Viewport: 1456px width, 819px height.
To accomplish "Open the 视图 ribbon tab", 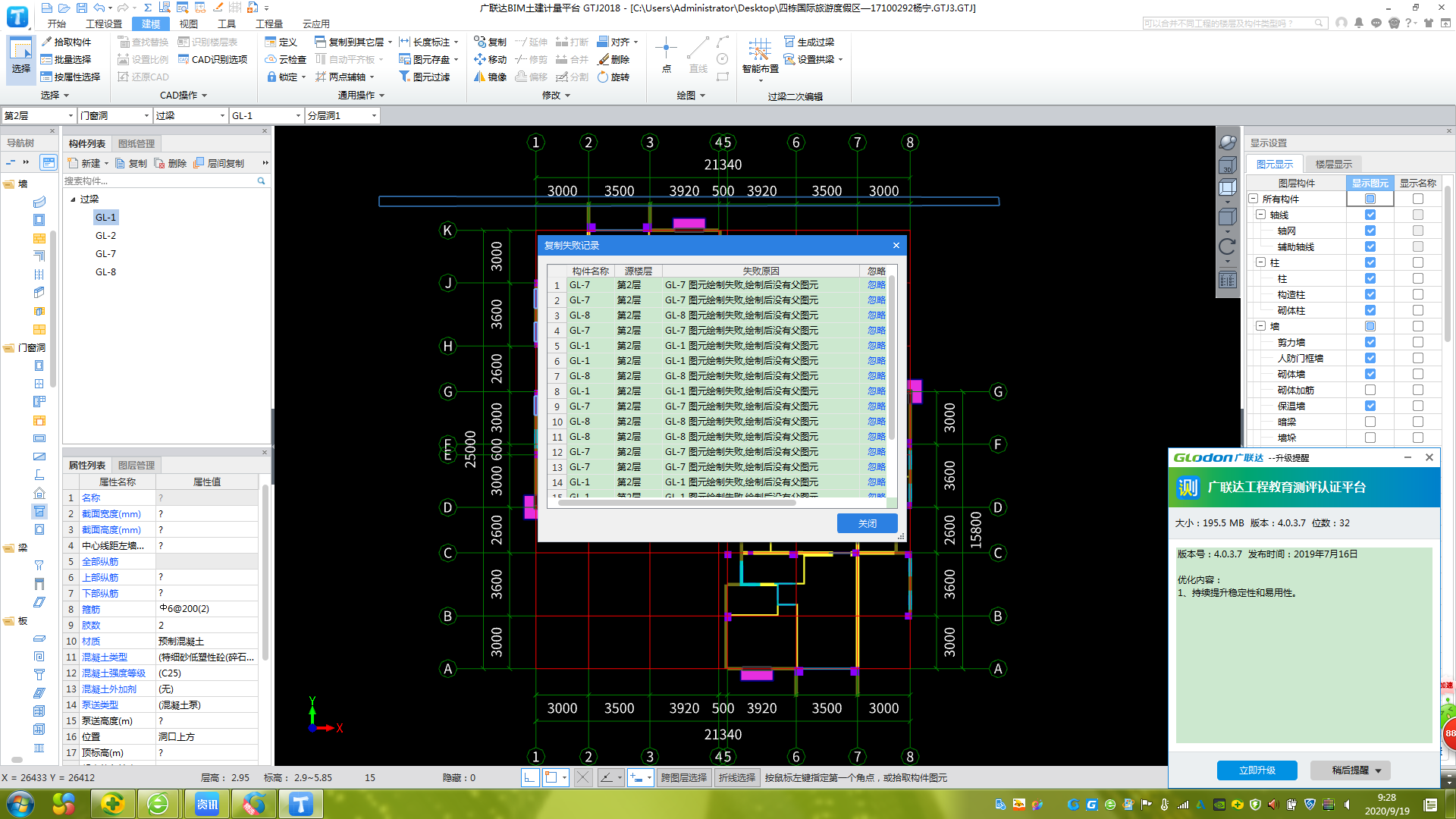I will point(189,24).
